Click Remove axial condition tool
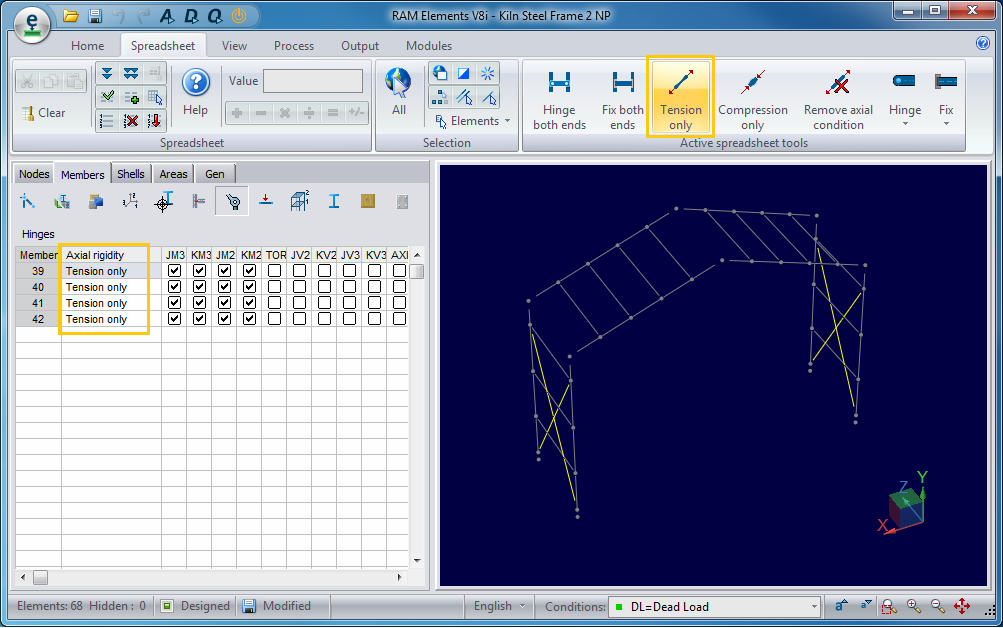Viewport: 1003px width, 628px height. [838, 97]
